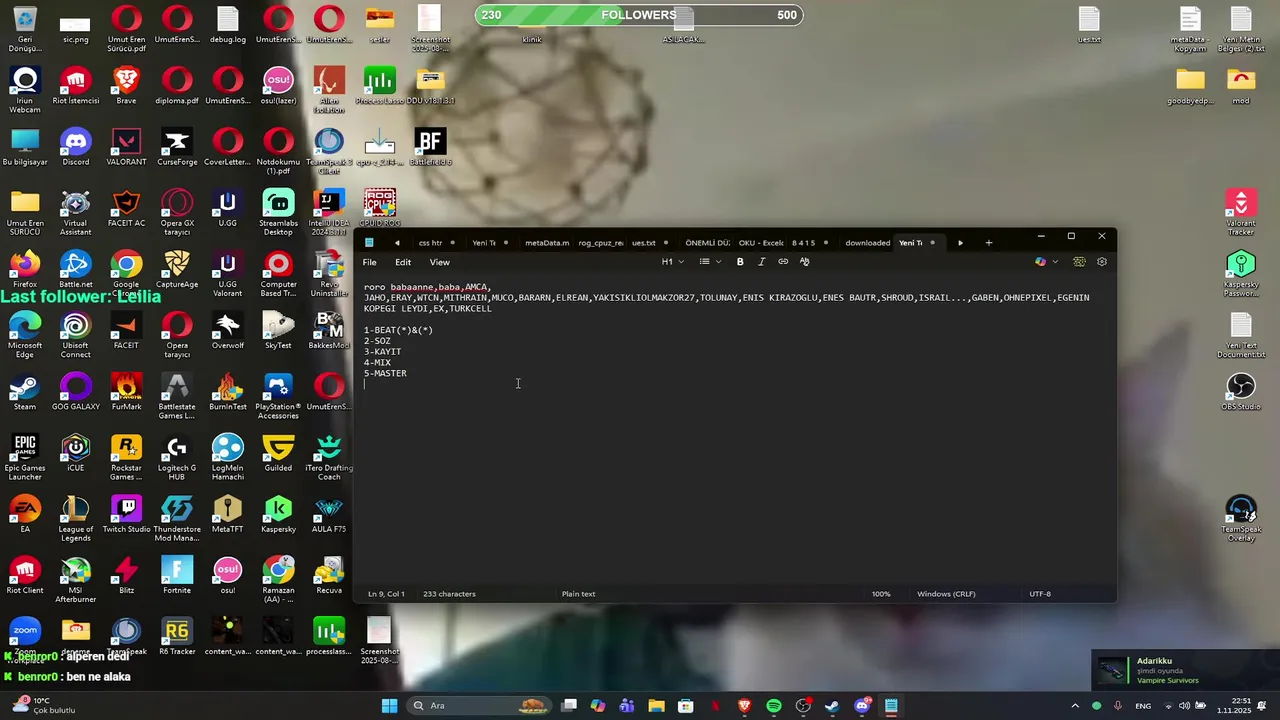
Task: Open the Epic Games Launcher desktop icon
Action: point(25,458)
